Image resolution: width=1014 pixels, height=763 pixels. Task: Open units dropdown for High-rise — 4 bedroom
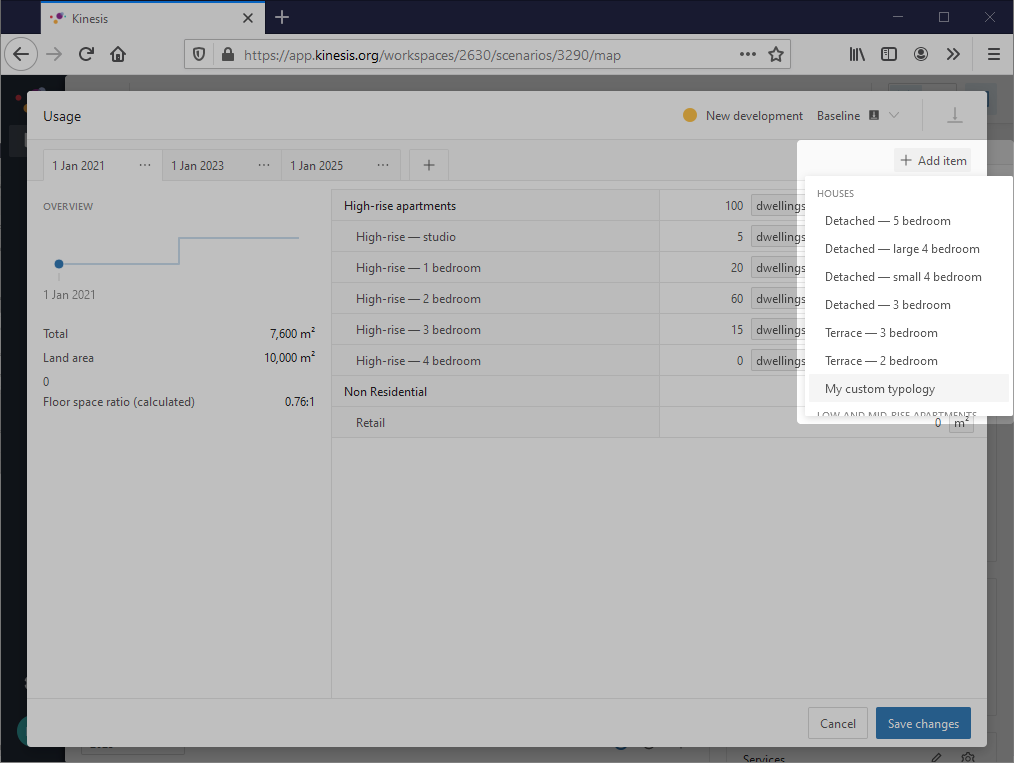pyautogui.click(x=779, y=361)
